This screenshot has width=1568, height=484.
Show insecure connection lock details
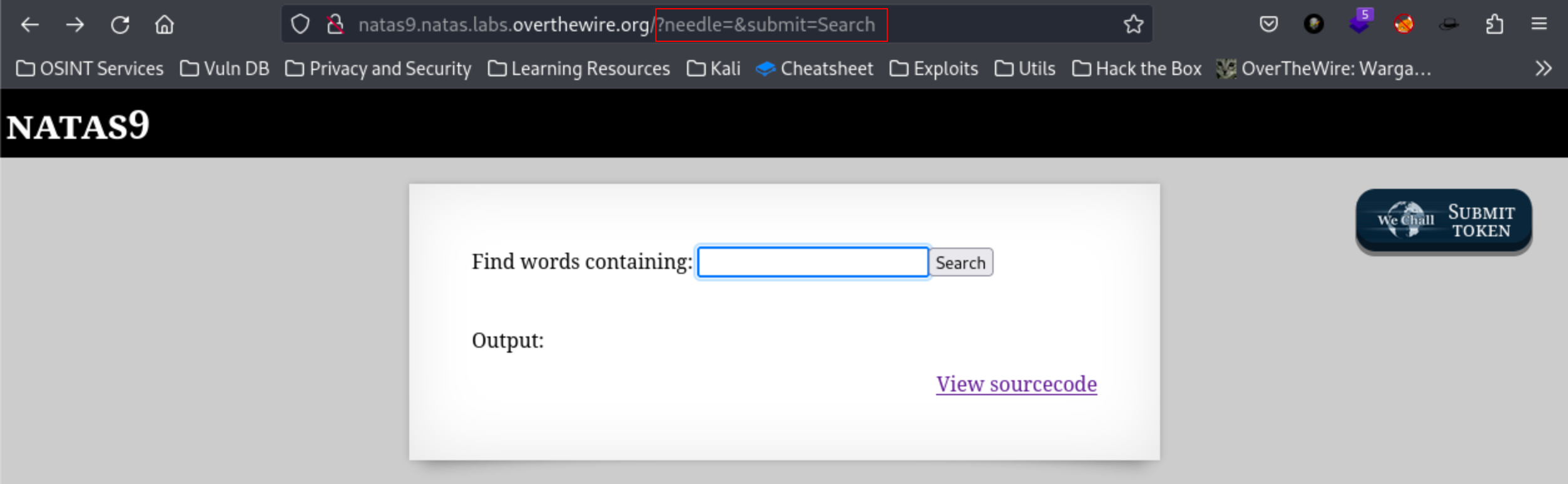tap(335, 25)
